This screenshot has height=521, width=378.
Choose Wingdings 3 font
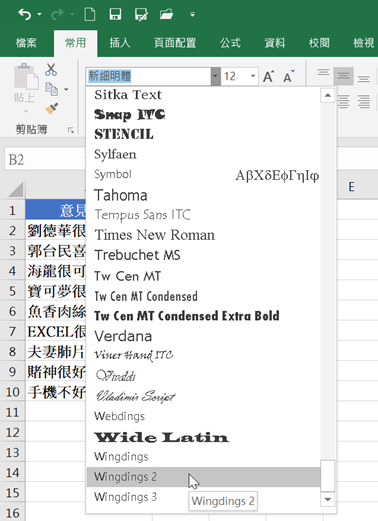tap(203, 497)
